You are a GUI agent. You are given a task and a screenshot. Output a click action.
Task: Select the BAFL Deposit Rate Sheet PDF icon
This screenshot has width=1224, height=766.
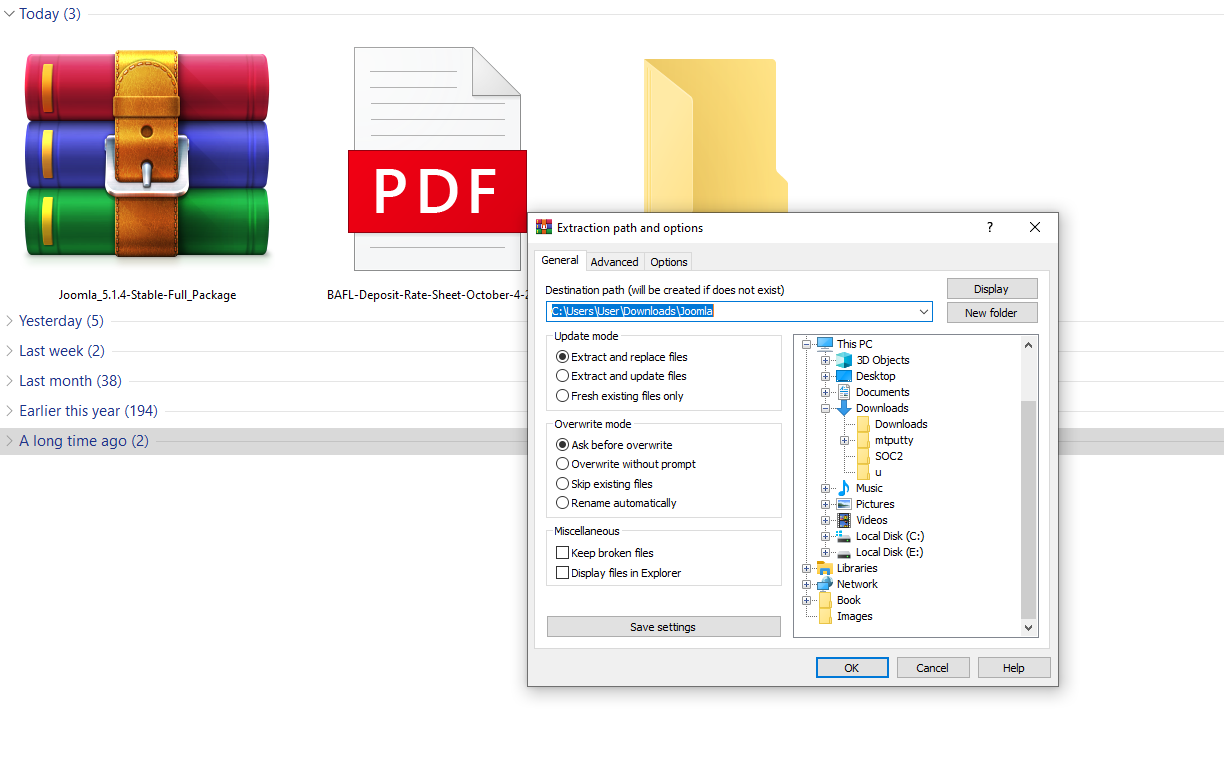(437, 159)
